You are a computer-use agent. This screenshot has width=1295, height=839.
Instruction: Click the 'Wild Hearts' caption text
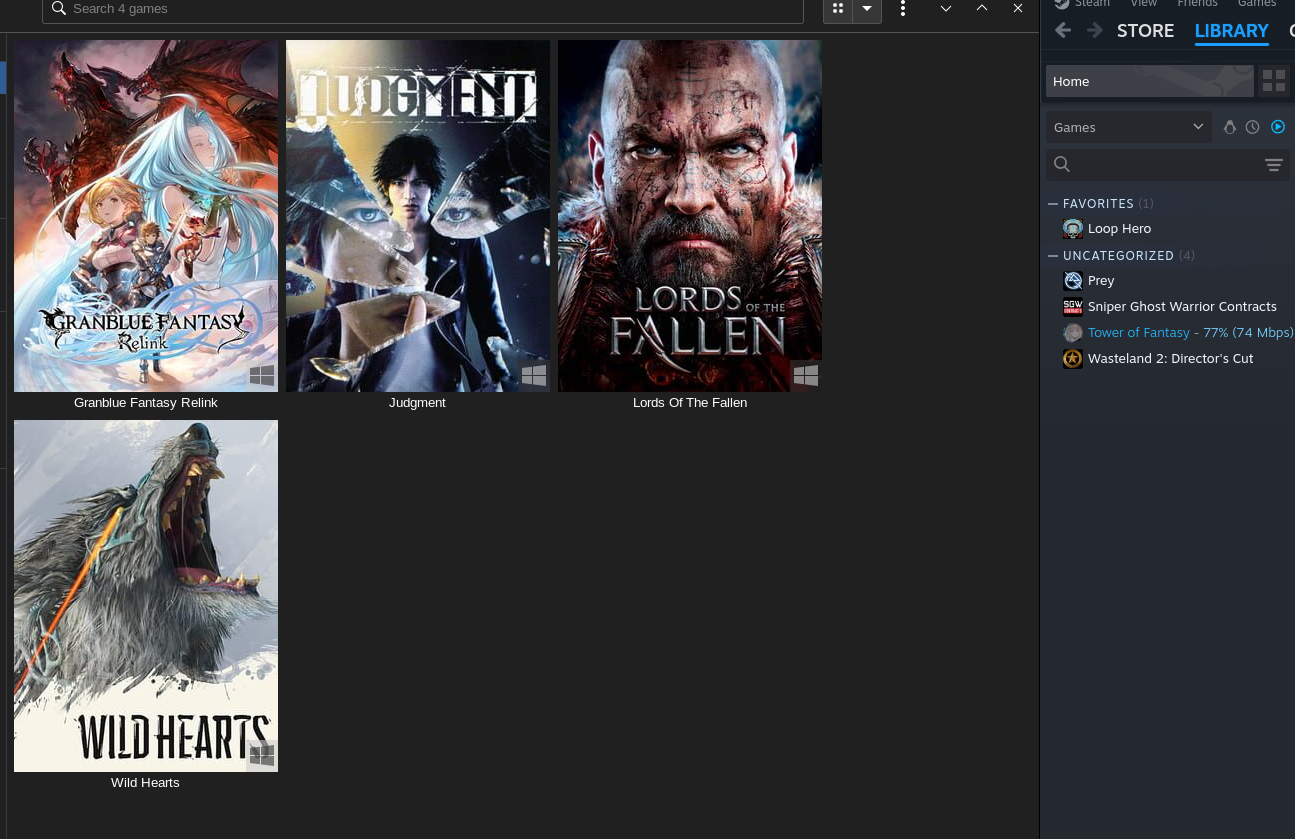(x=145, y=783)
